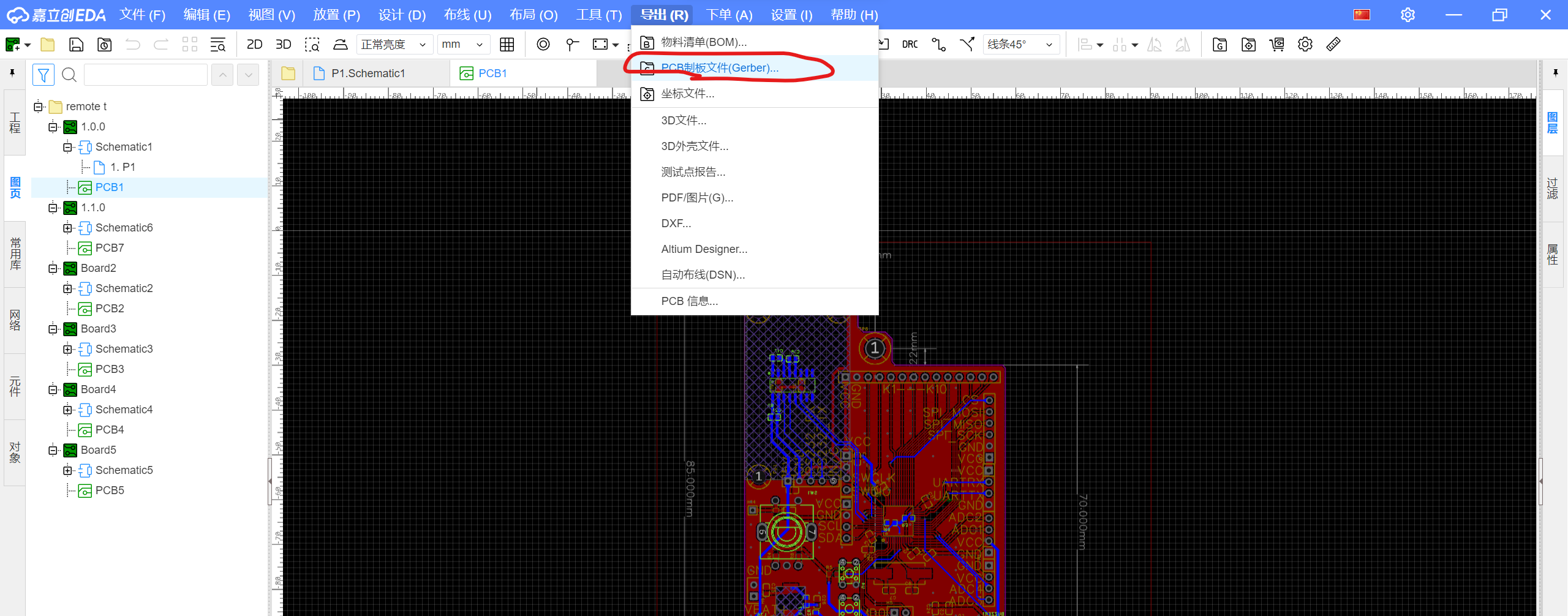Open the 常用库 common library sidebar tab
This screenshot has height=616, width=1568.
[15, 254]
